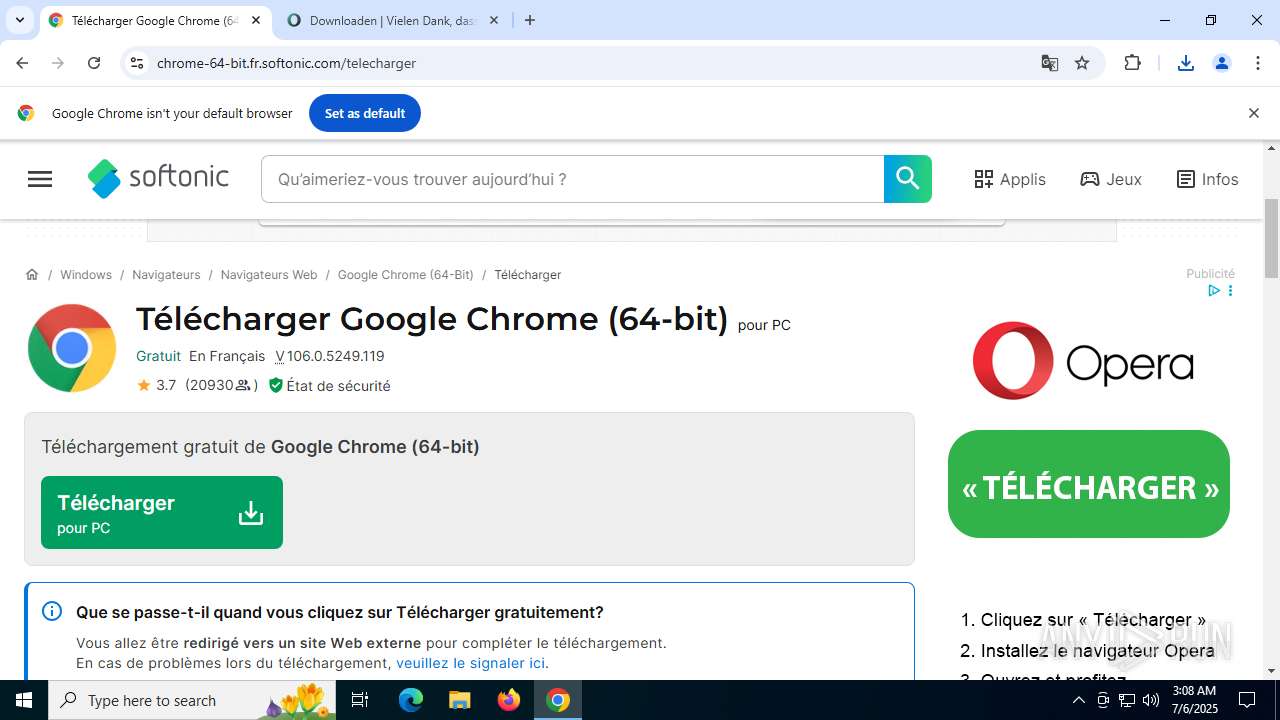Open the volume speaker icon
1280x720 pixels.
[1151, 700]
